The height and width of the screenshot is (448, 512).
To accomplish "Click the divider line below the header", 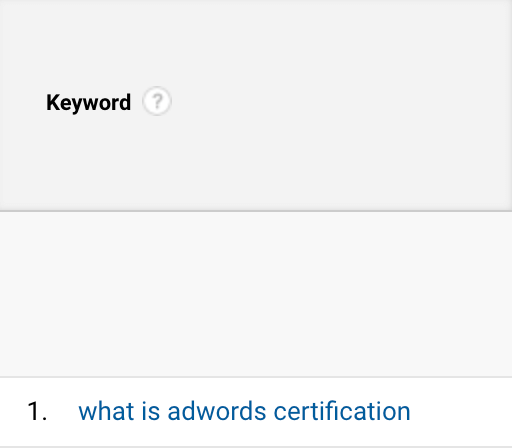I will point(256,211).
